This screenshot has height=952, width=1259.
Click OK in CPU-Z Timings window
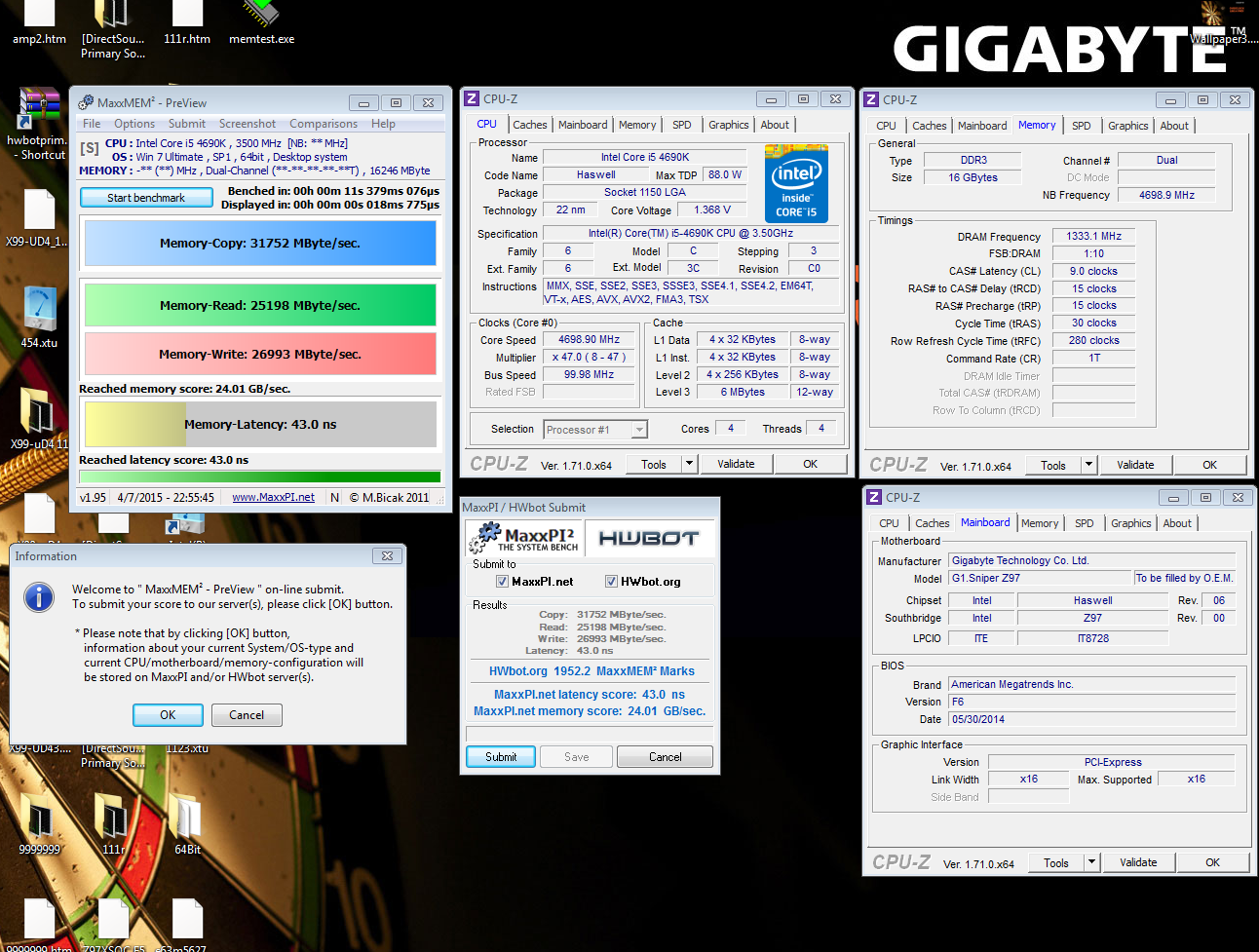click(1209, 465)
